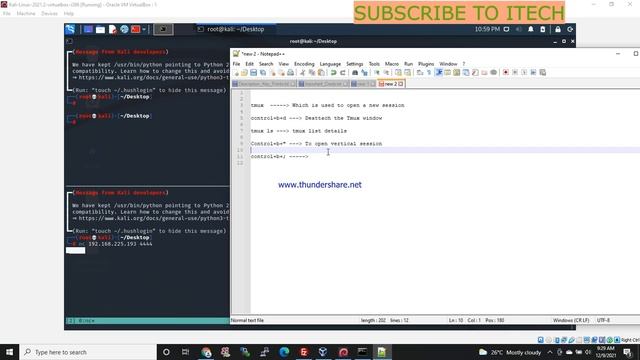
Task: Open the Language menu in Notepad++
Action: [x=330, y=64]
